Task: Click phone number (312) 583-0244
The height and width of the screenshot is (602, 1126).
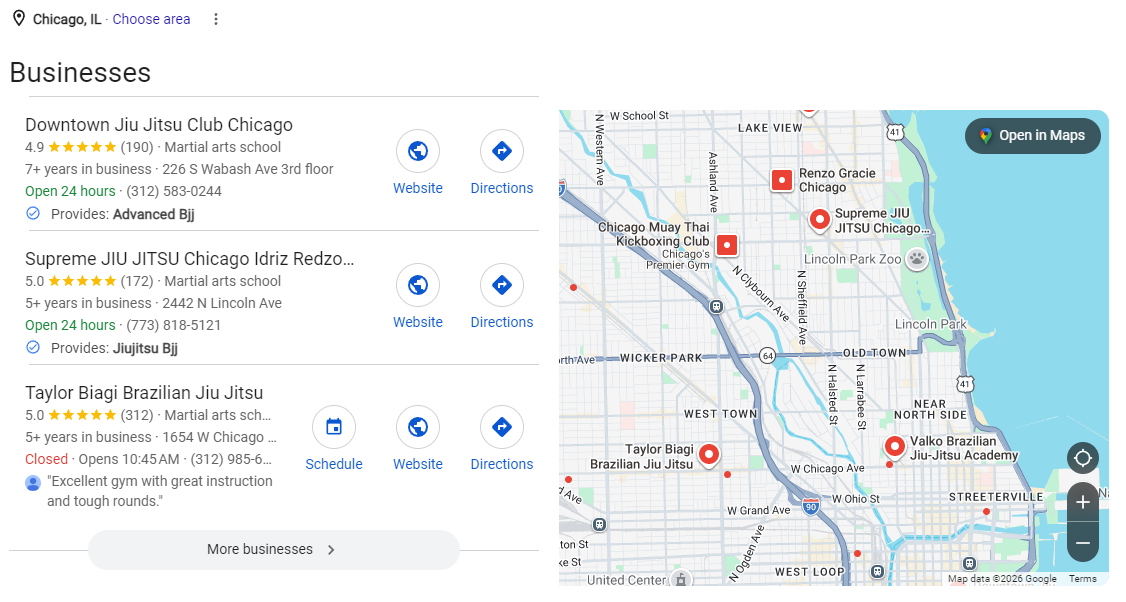Action: tap(175, 191)
